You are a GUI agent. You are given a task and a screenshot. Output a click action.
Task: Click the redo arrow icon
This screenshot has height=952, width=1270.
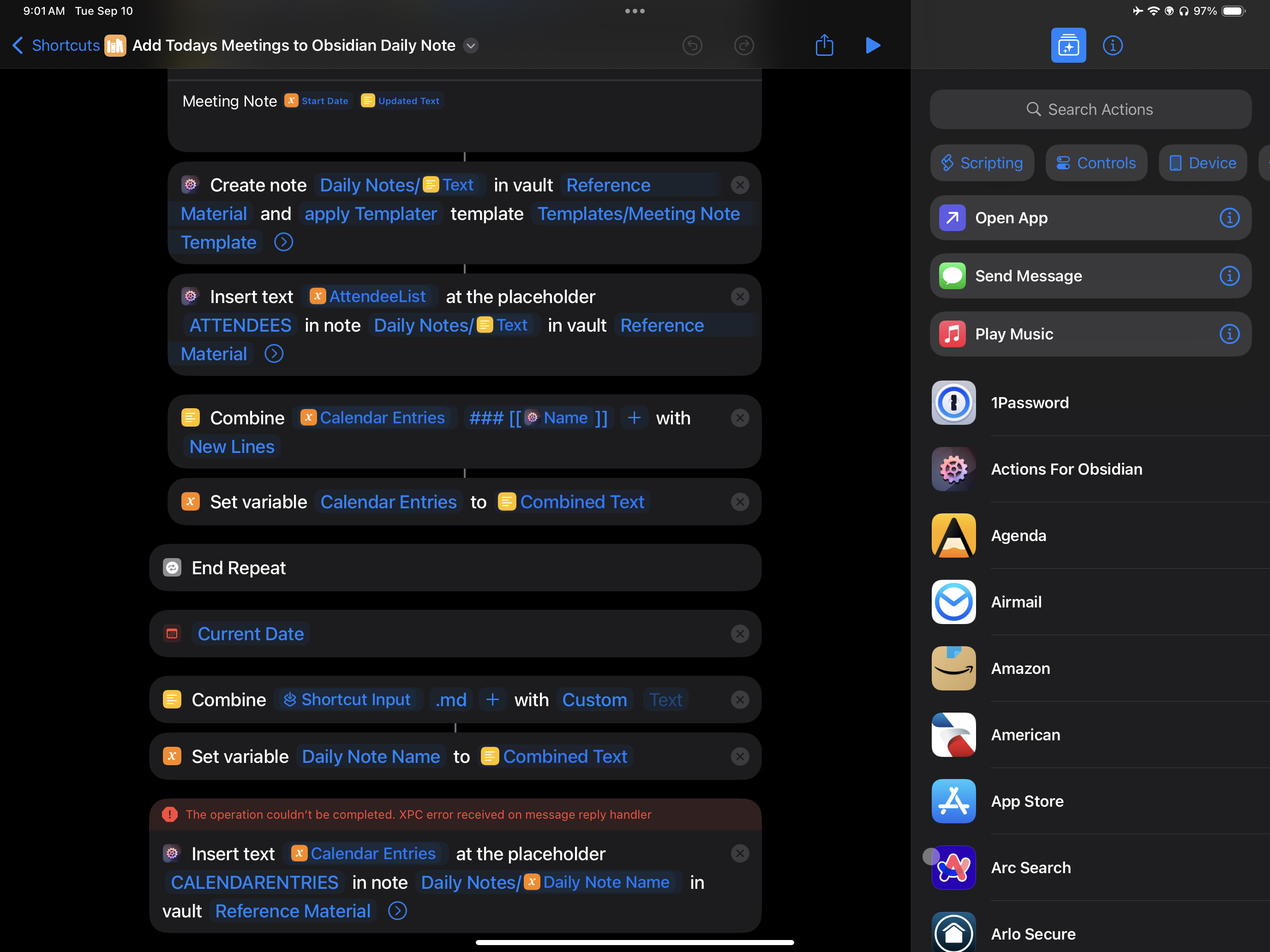coord(743,45)
